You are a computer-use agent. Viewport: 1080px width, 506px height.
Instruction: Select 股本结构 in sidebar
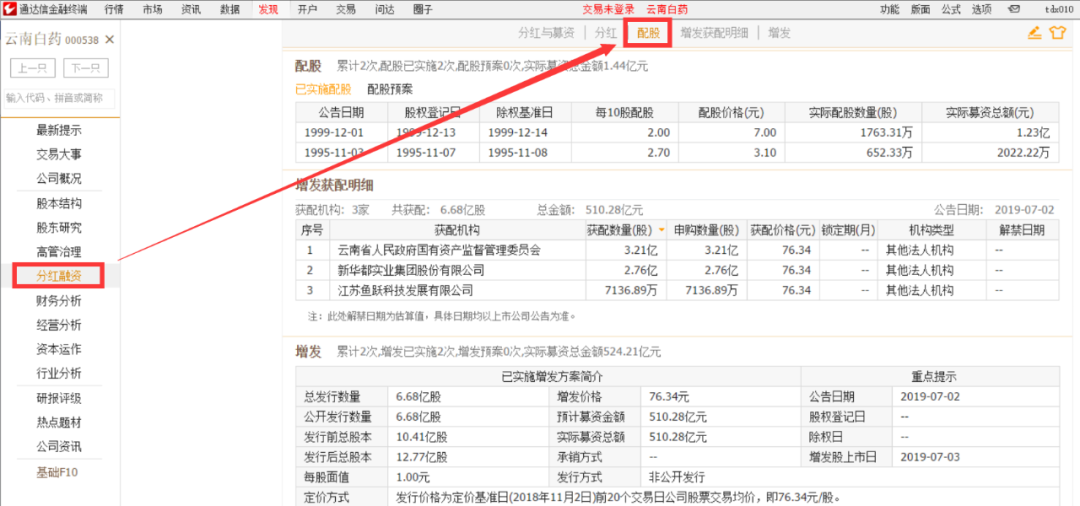click(59, 204)
